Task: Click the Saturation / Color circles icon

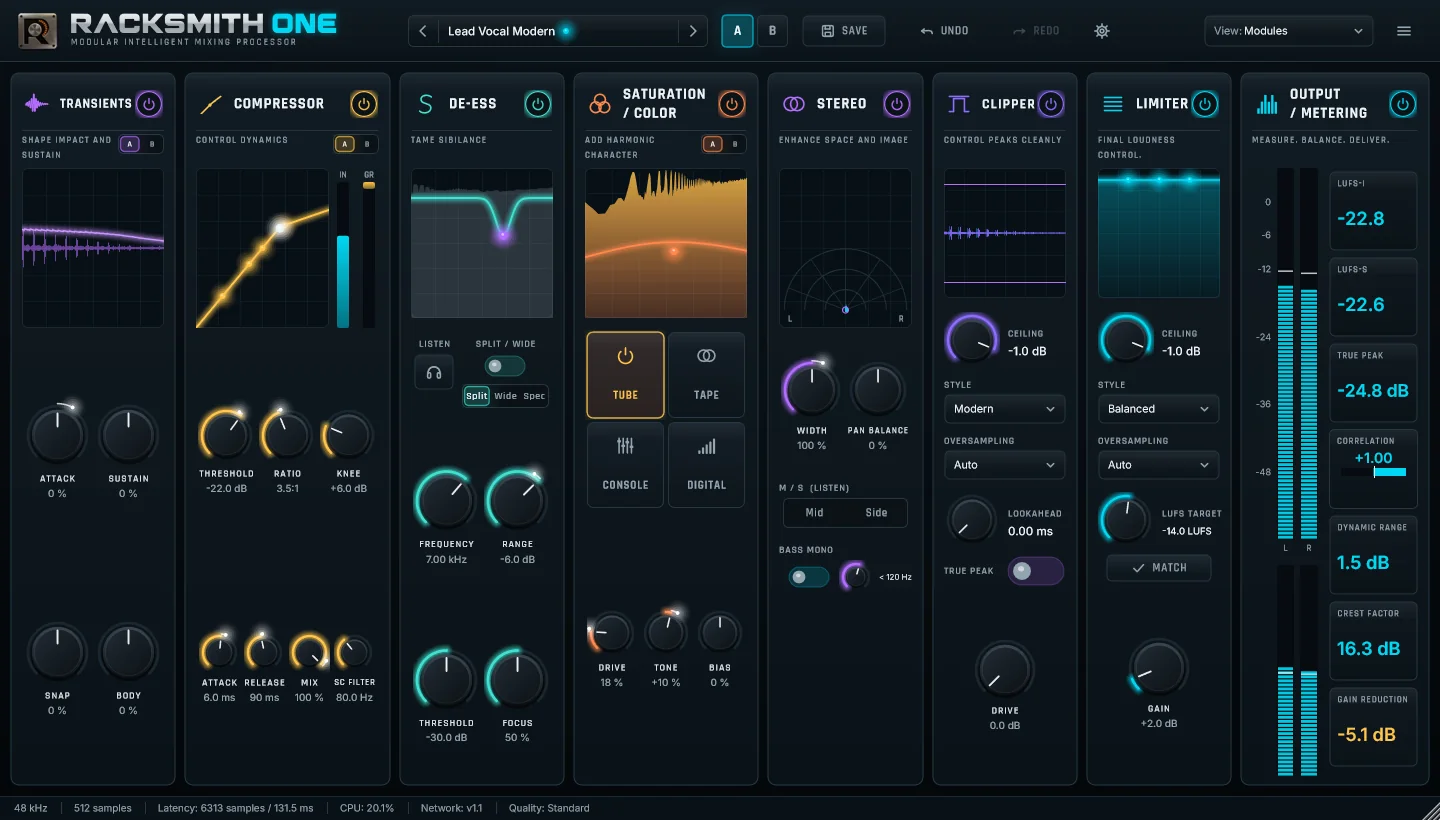Action: [x=600, y=103]
